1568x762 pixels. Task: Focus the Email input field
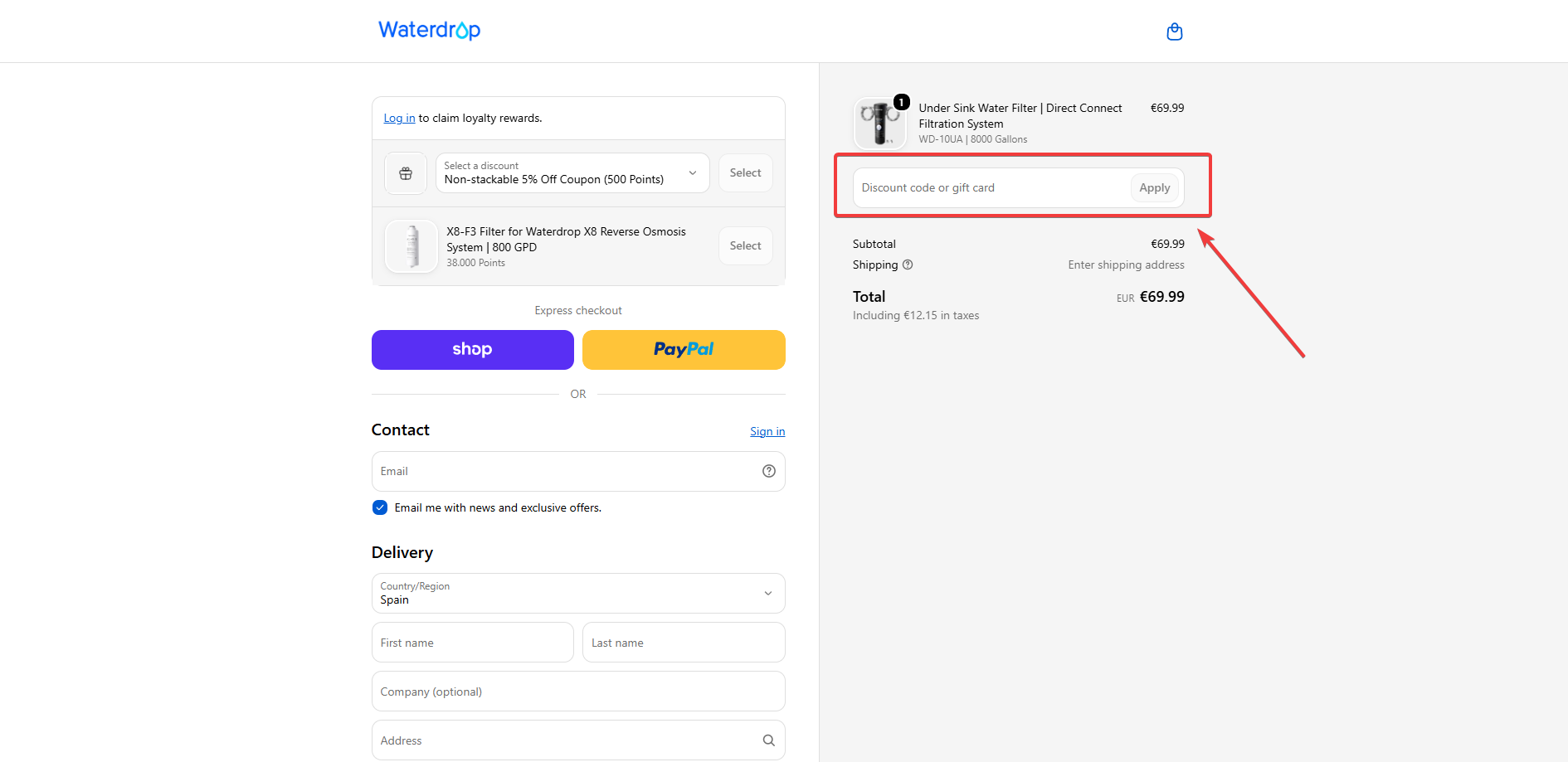pyautogui.click(x=578, y=471)
